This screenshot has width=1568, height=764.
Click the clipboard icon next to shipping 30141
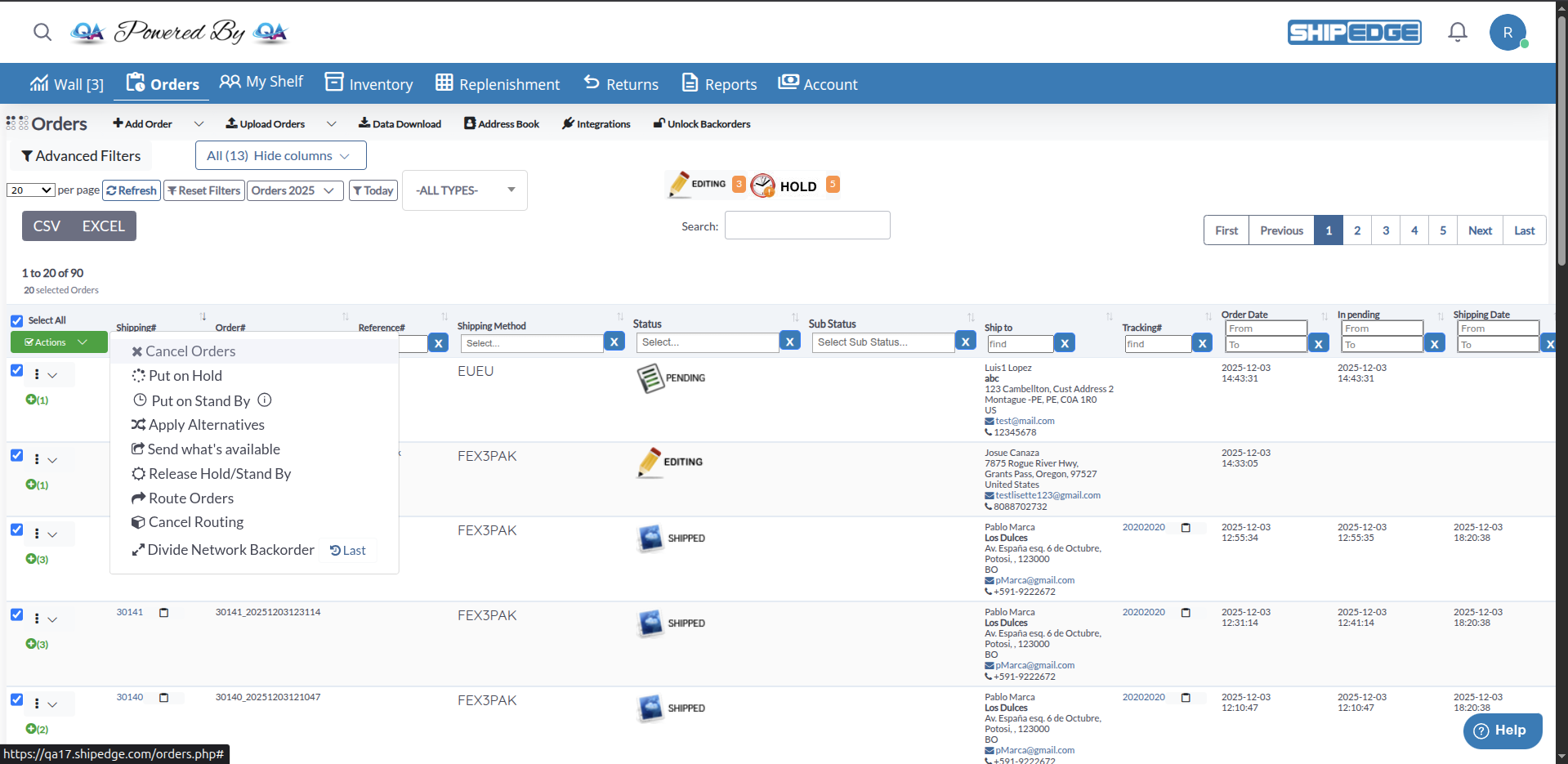163,613
